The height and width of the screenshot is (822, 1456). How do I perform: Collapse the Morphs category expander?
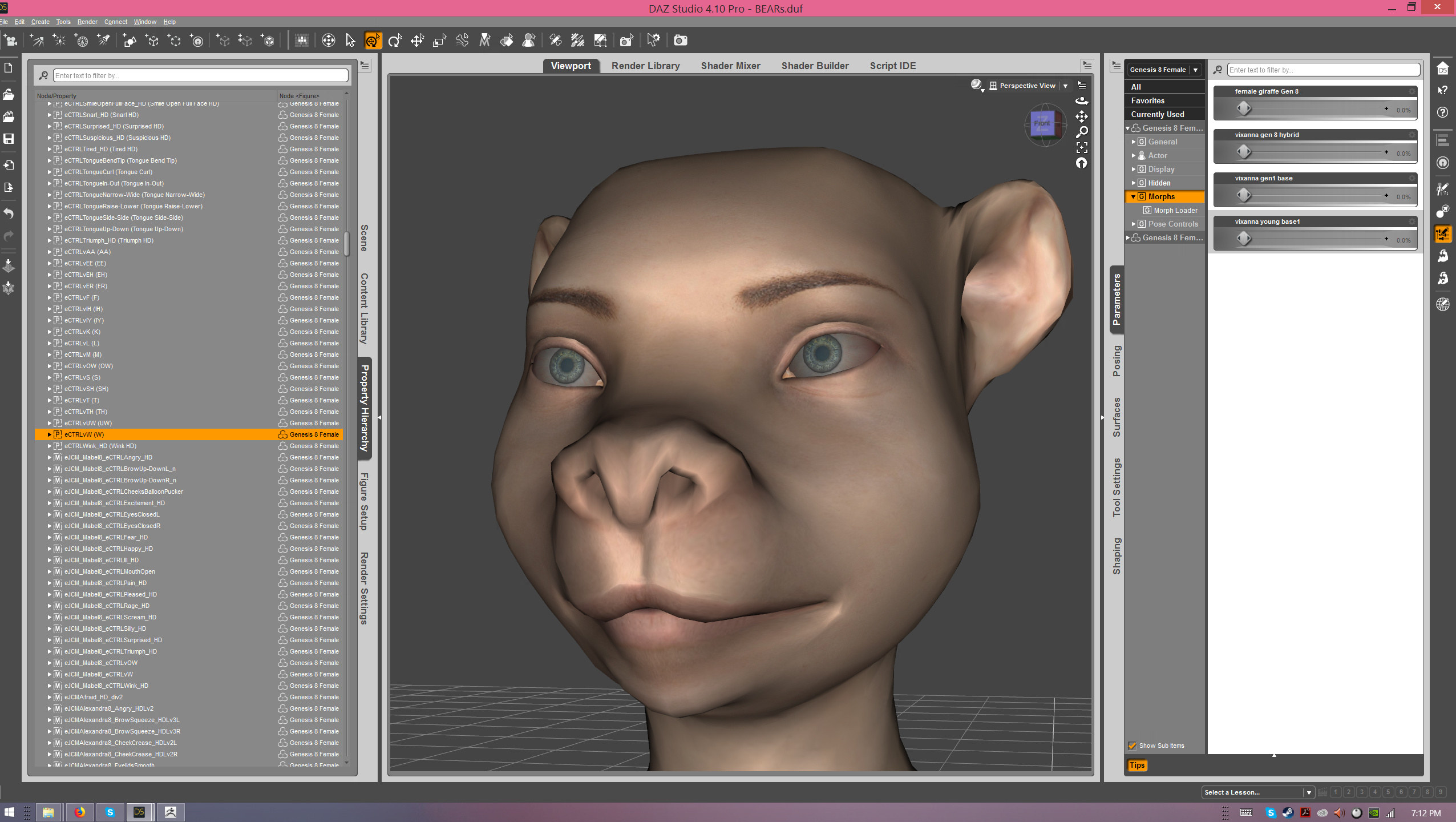coord(1133,196)
